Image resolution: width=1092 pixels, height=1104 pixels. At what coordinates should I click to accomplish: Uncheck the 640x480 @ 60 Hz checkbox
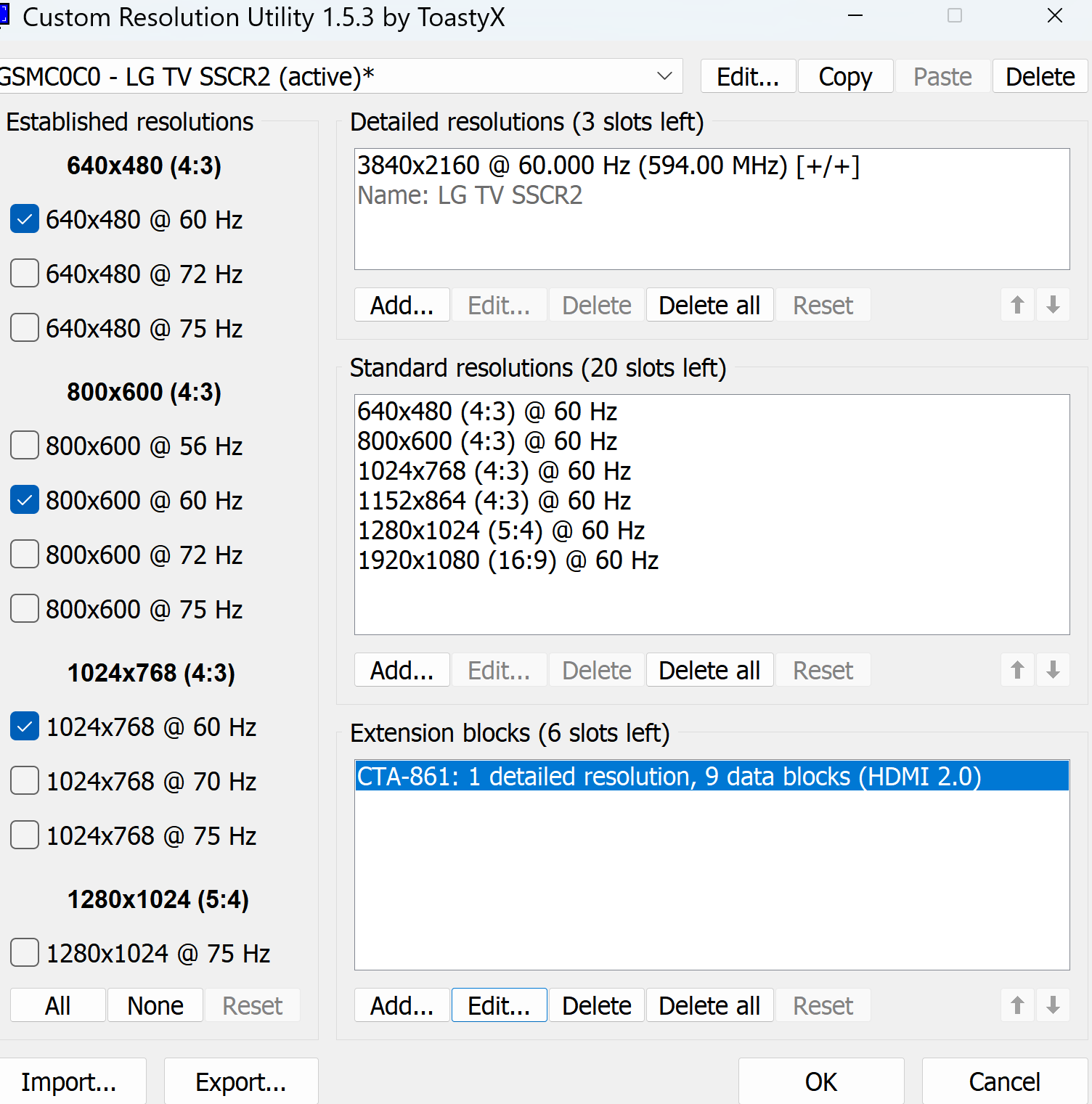25,219
